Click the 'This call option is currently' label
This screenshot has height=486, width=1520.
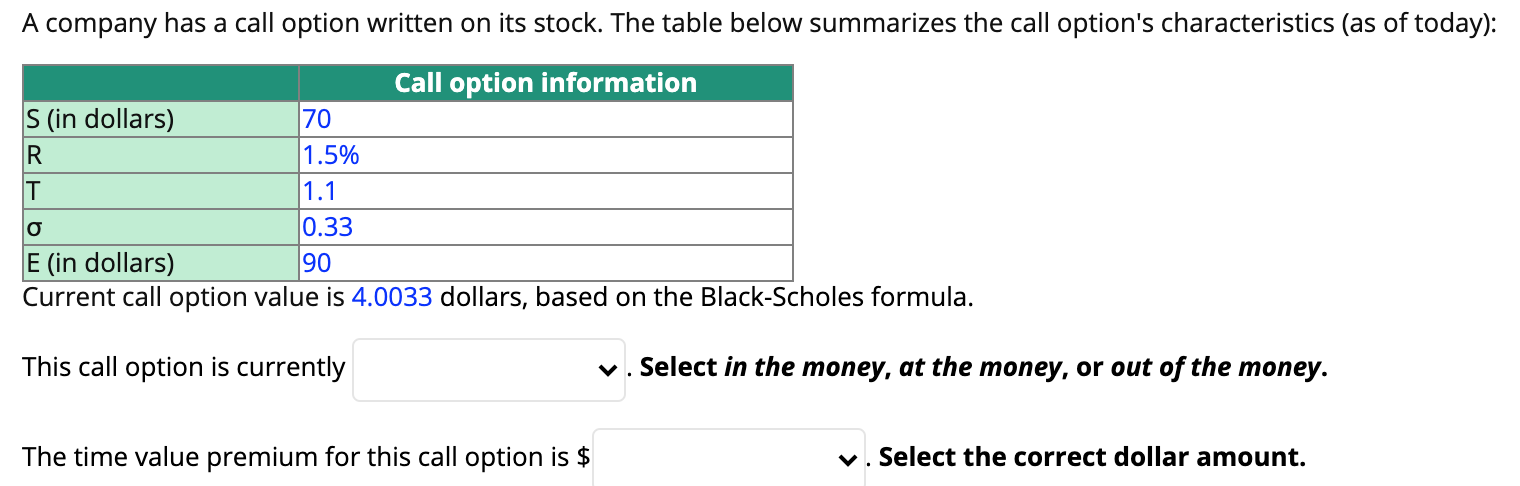pyautogui.click(x=184, y=367)
